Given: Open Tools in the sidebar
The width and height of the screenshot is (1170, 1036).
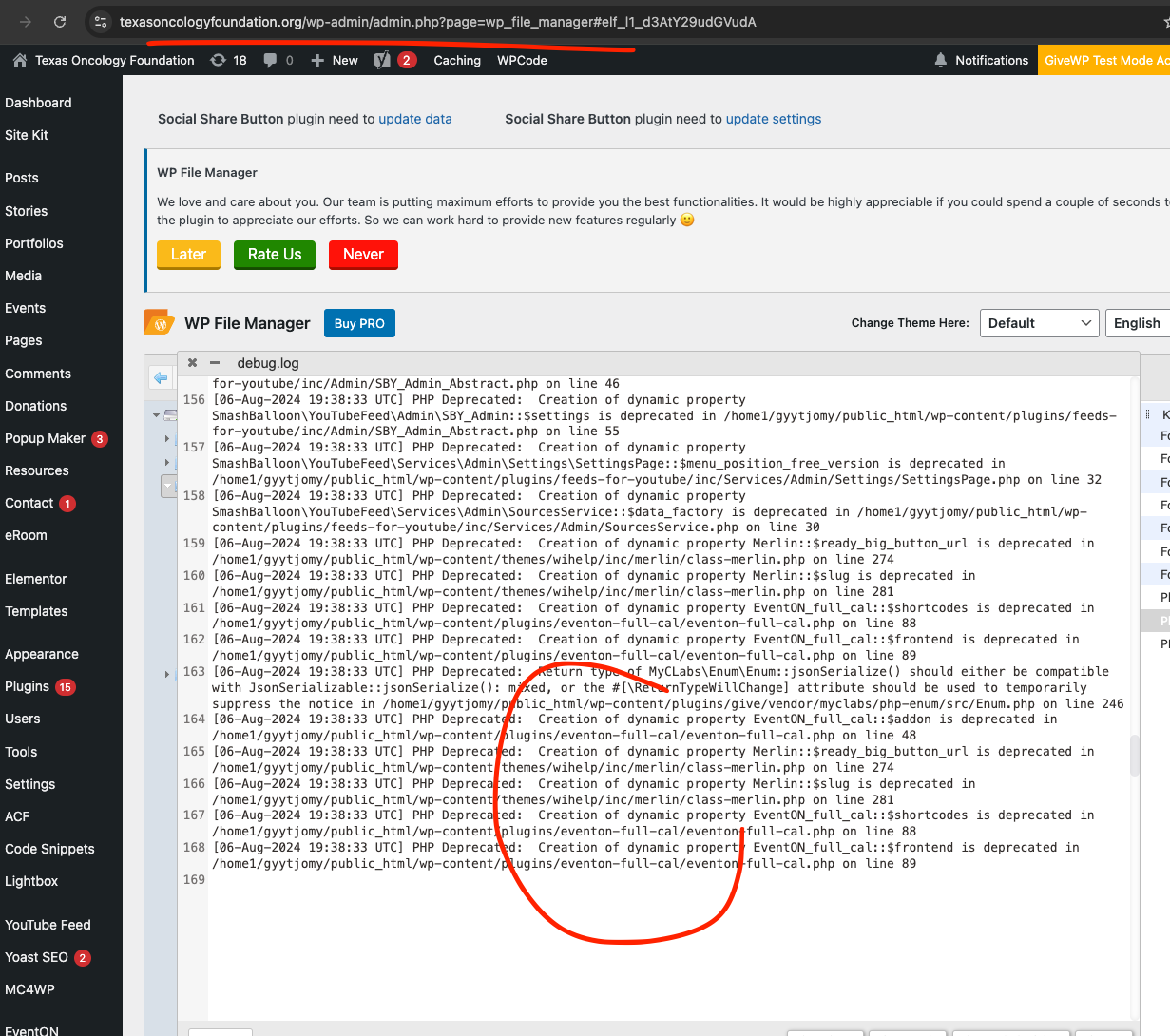Looking at the screenshot, I should point(21,752).
